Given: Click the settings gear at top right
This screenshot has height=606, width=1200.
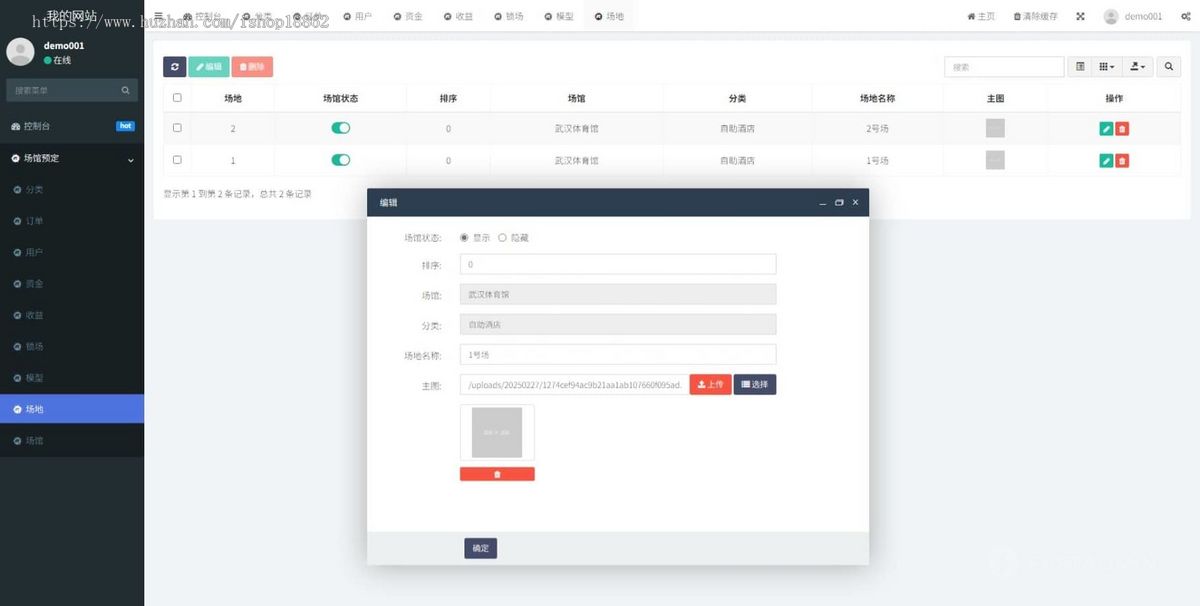Looking at the screenshot, I should [x=1184, y=16].
